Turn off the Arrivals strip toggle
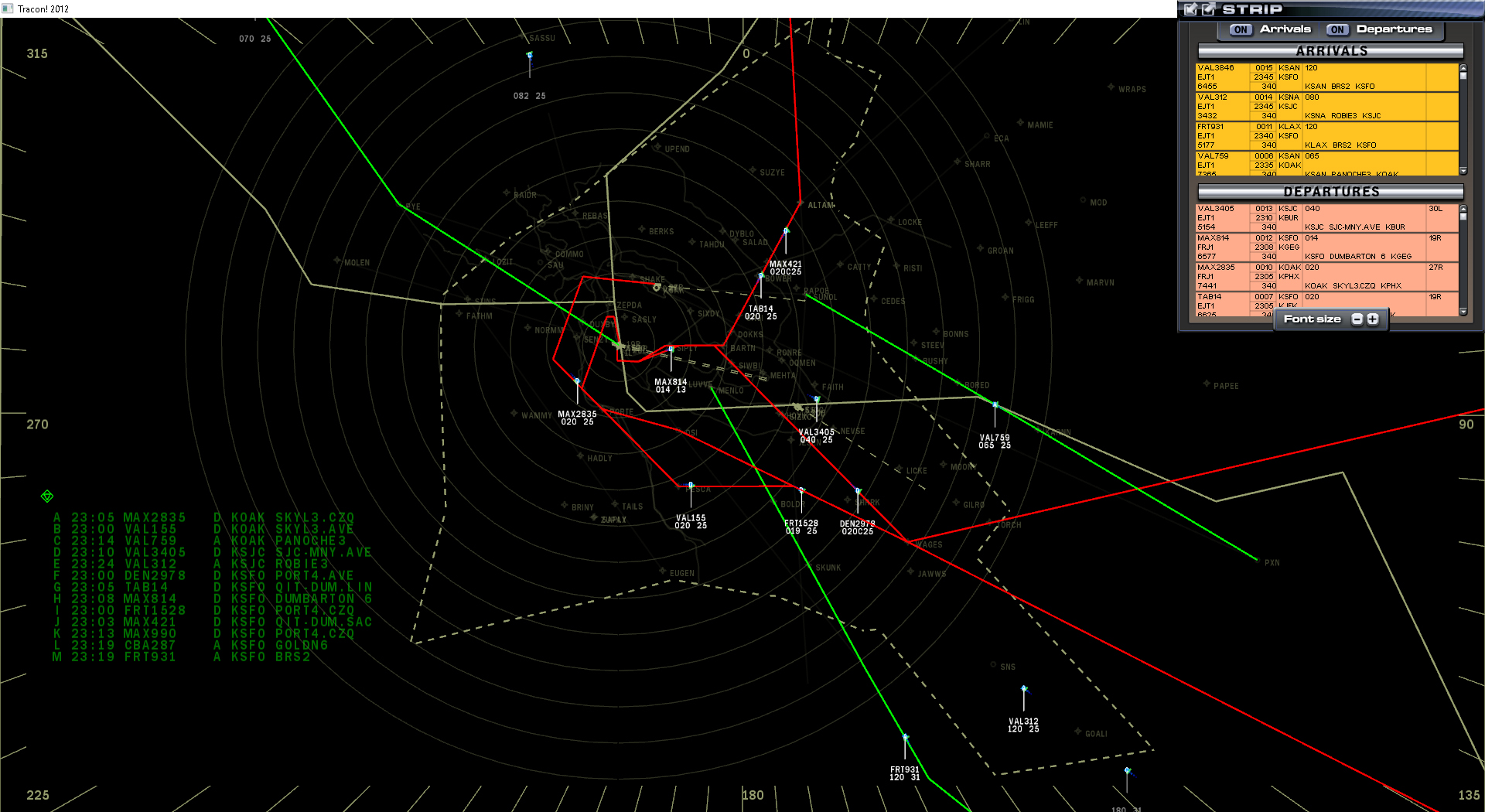The height and width of the screenshot is (812, 1485). pyautogui.click(x=1240, y=29)
